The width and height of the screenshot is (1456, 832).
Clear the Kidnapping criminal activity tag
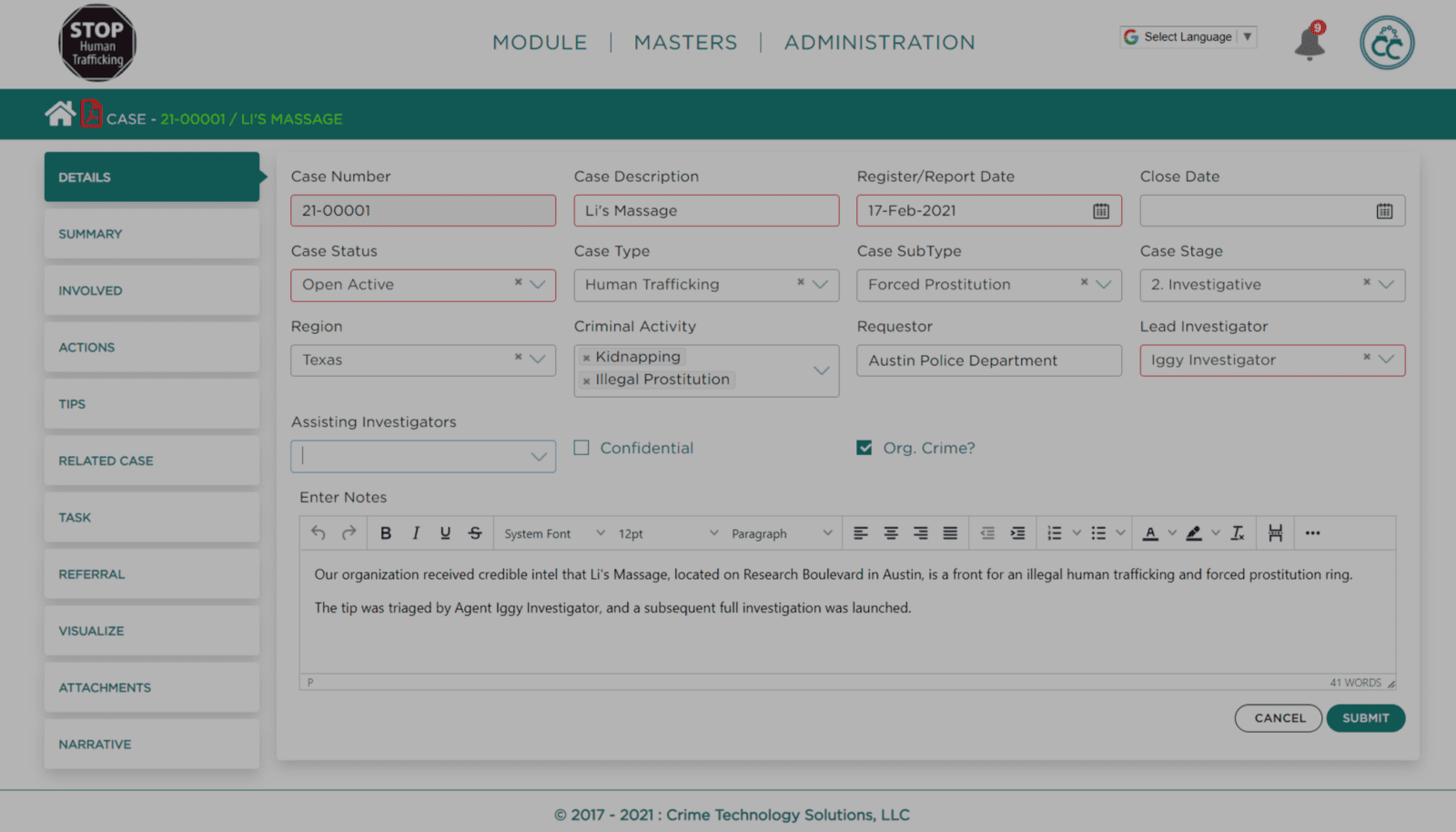[587, 358]
